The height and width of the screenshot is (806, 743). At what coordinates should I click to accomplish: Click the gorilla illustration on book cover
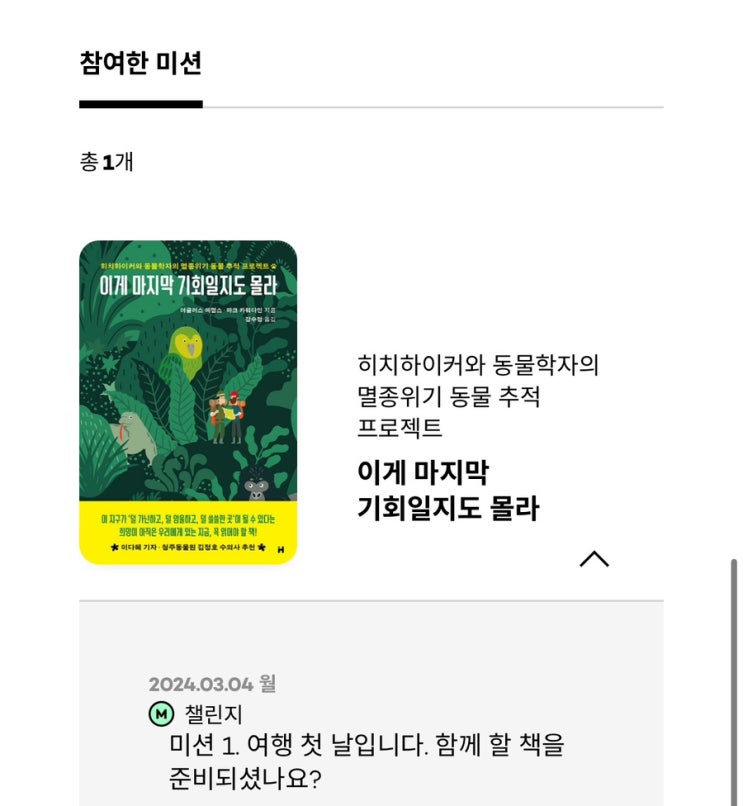257,484
